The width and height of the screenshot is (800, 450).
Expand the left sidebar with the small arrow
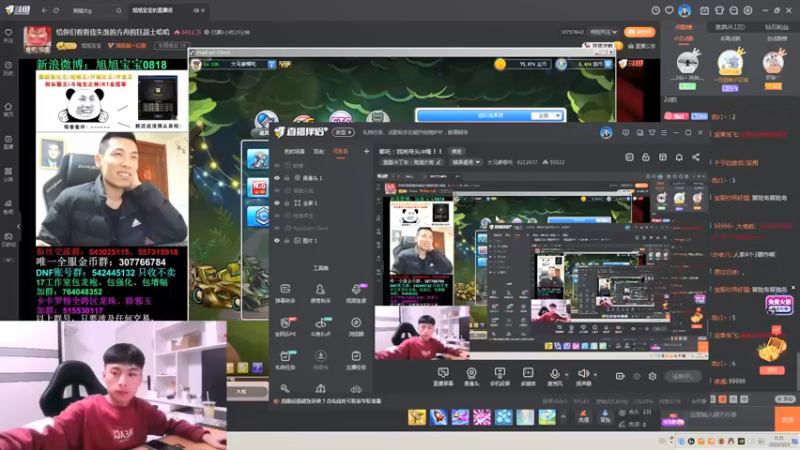tap(18, 226)
